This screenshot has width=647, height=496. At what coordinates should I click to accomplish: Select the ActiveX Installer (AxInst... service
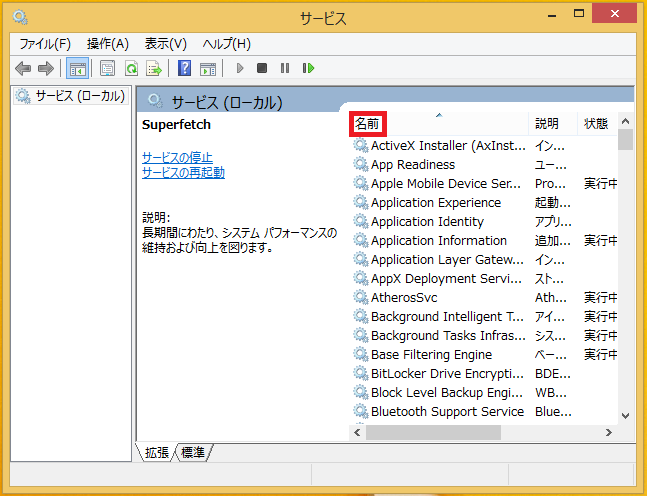(x=448, y=145)
